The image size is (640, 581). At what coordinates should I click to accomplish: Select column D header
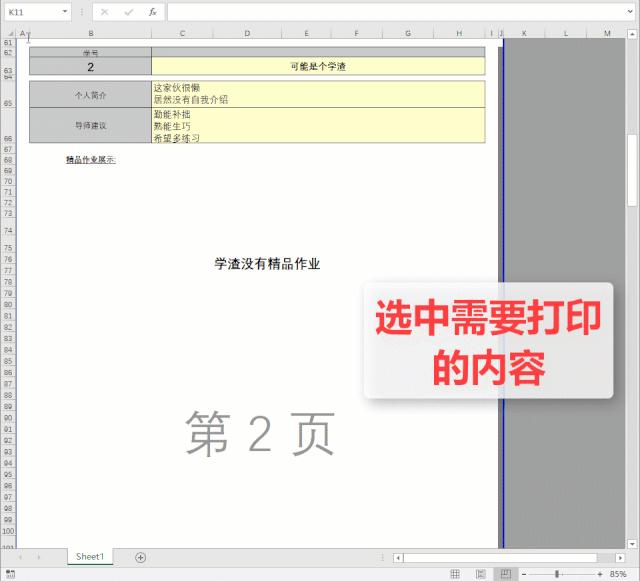click(247, 33)
